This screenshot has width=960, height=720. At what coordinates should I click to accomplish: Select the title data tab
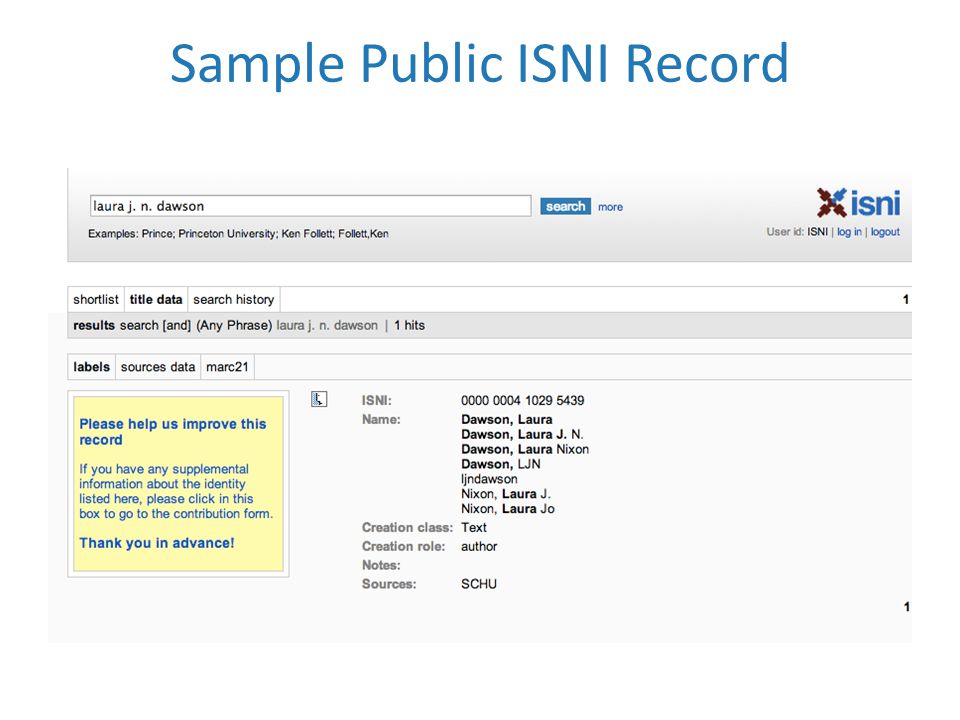pyautogui.click(x=156, y=299)
